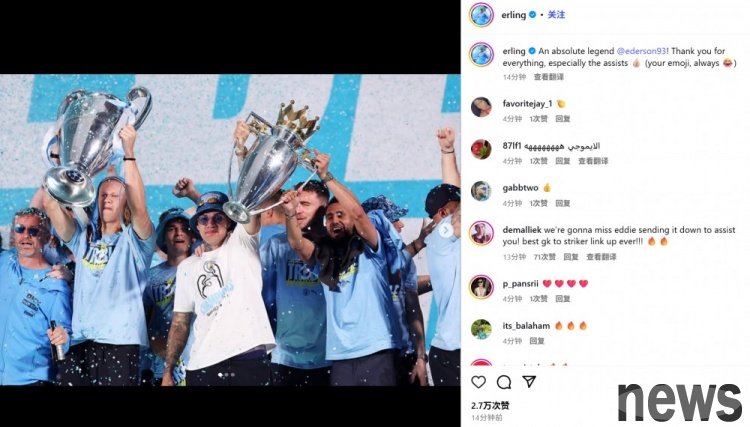Reply to gabbtwo's comment

563,203
